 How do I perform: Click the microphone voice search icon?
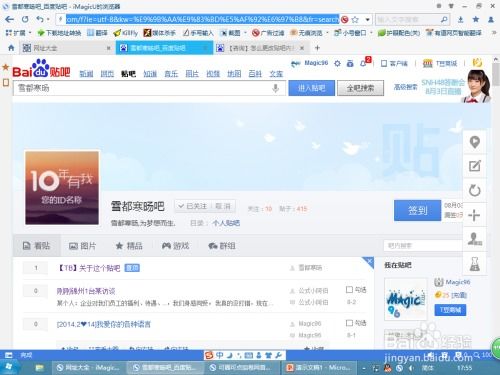[276, 88]
